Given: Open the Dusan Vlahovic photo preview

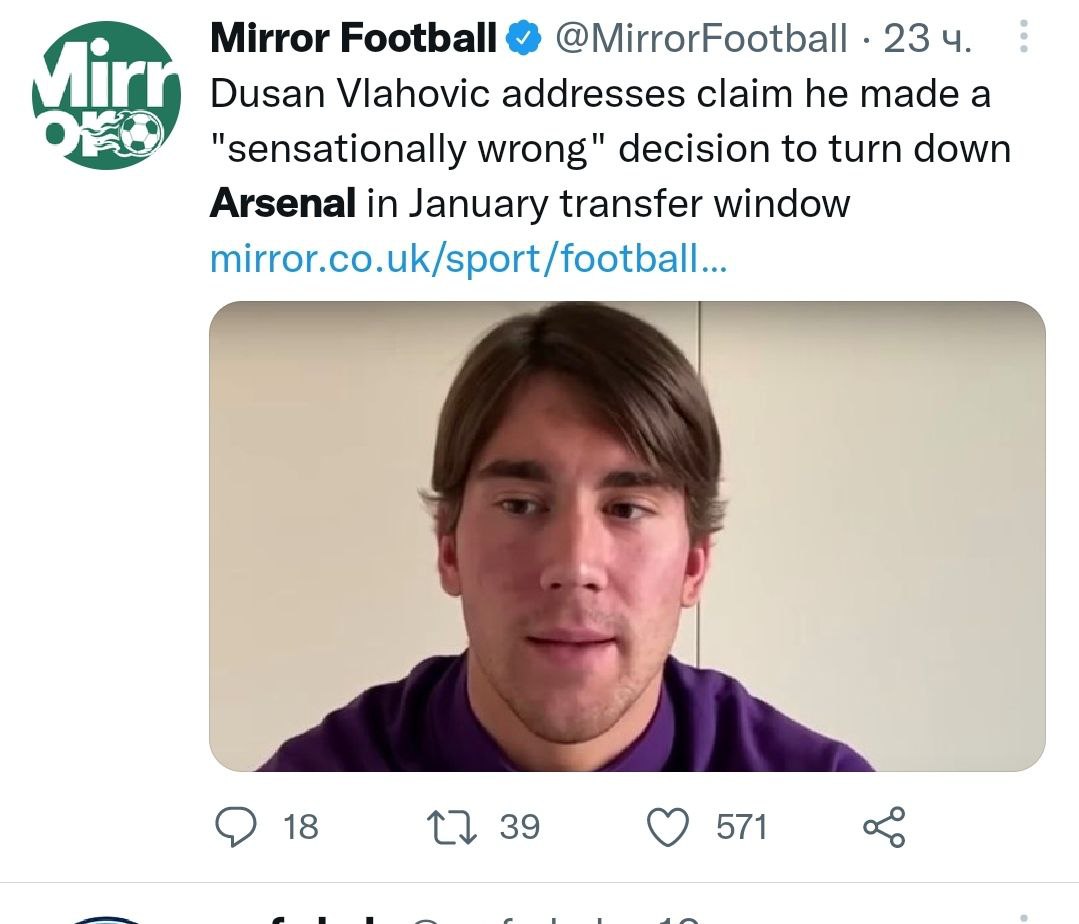Looking at the screenshot, I should click(x=627, y=536).
